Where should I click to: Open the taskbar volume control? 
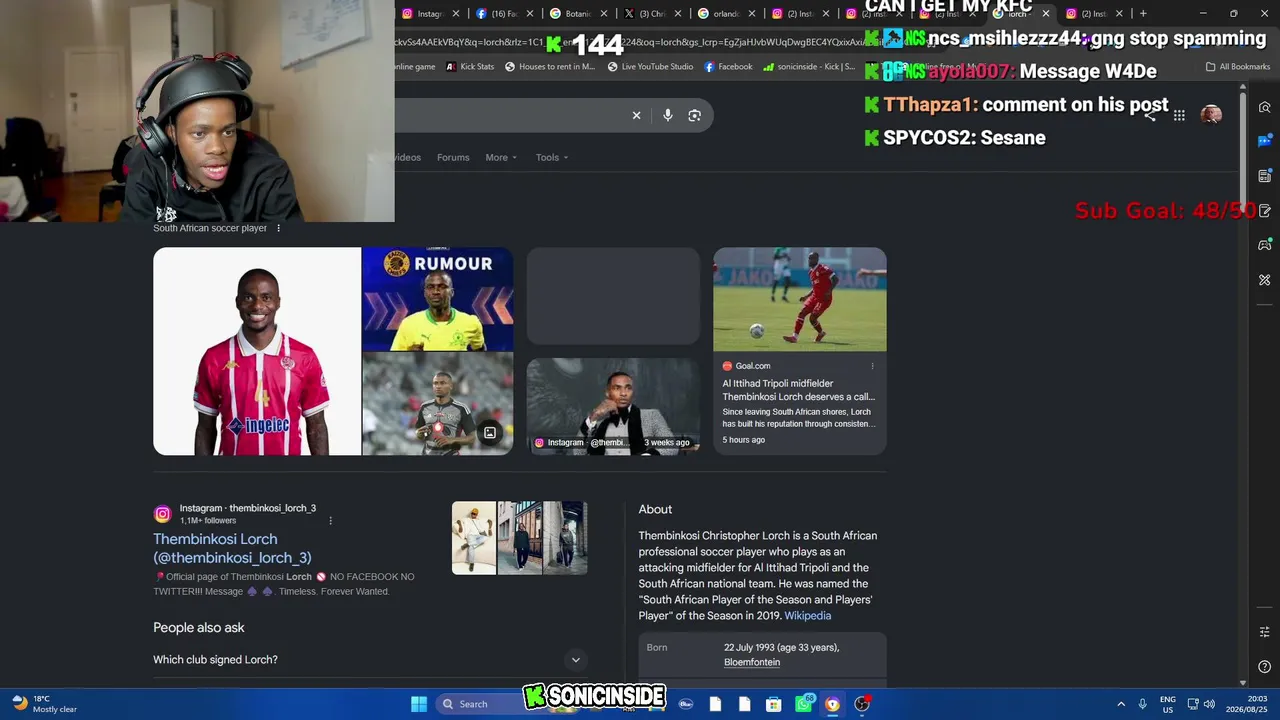point(1209,704)
